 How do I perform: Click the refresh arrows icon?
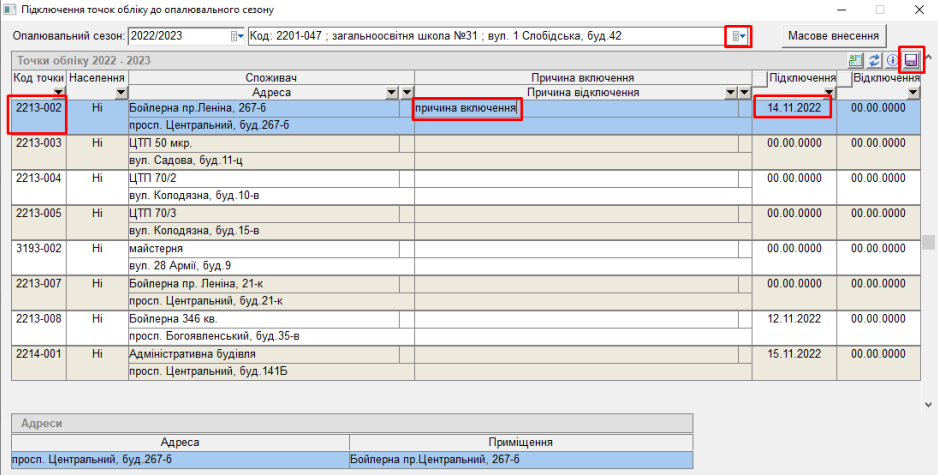(x=874, y=60)
